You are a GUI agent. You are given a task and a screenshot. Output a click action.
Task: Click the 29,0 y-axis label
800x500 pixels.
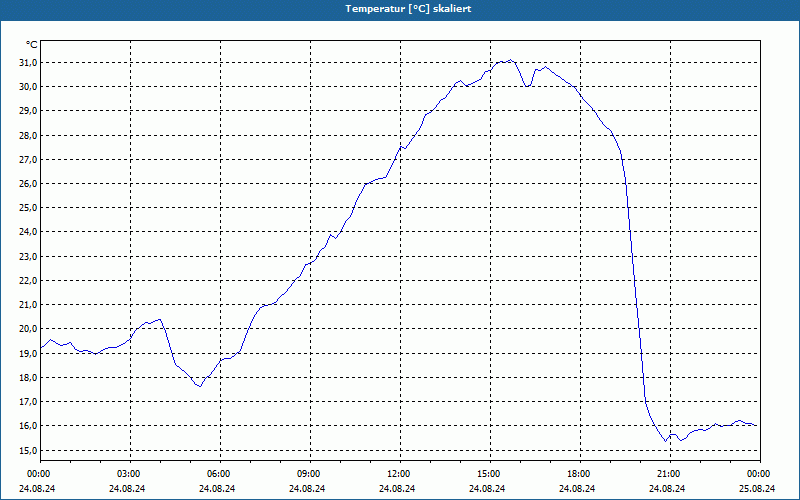(x=28, y=111)
